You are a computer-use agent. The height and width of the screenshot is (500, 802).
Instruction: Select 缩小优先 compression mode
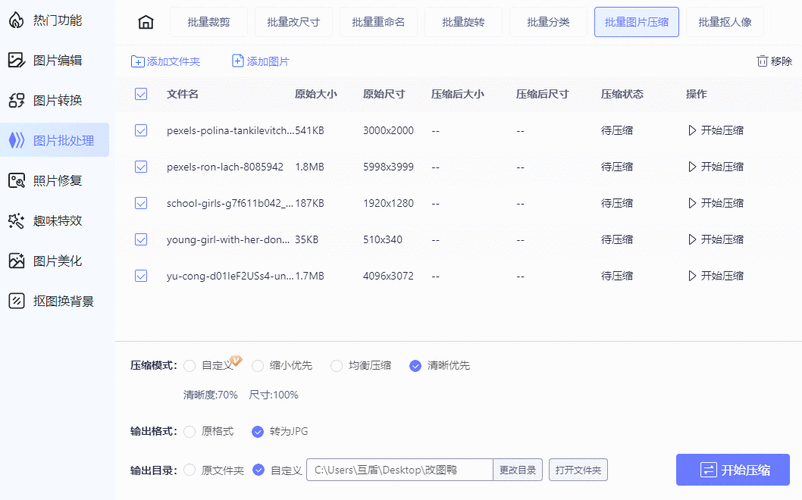258,366
